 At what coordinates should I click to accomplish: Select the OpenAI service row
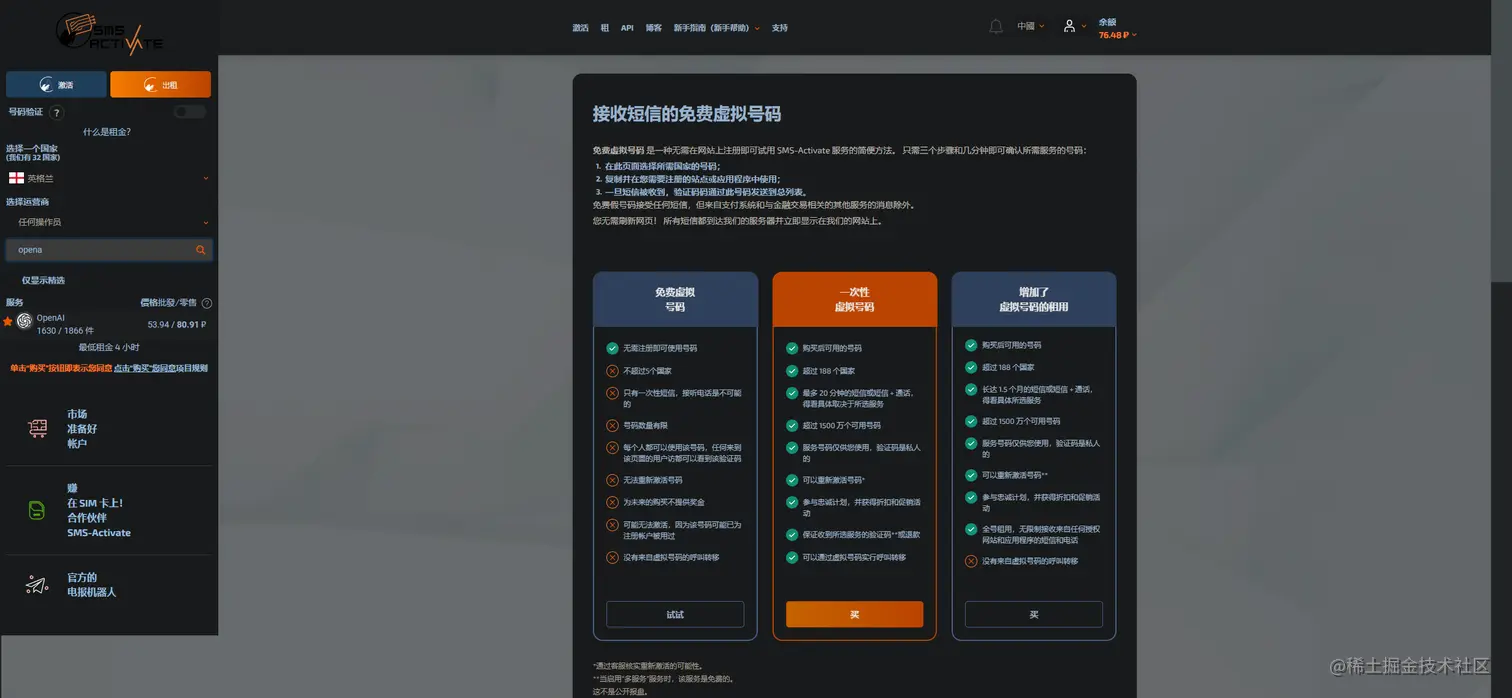[108, 323]
